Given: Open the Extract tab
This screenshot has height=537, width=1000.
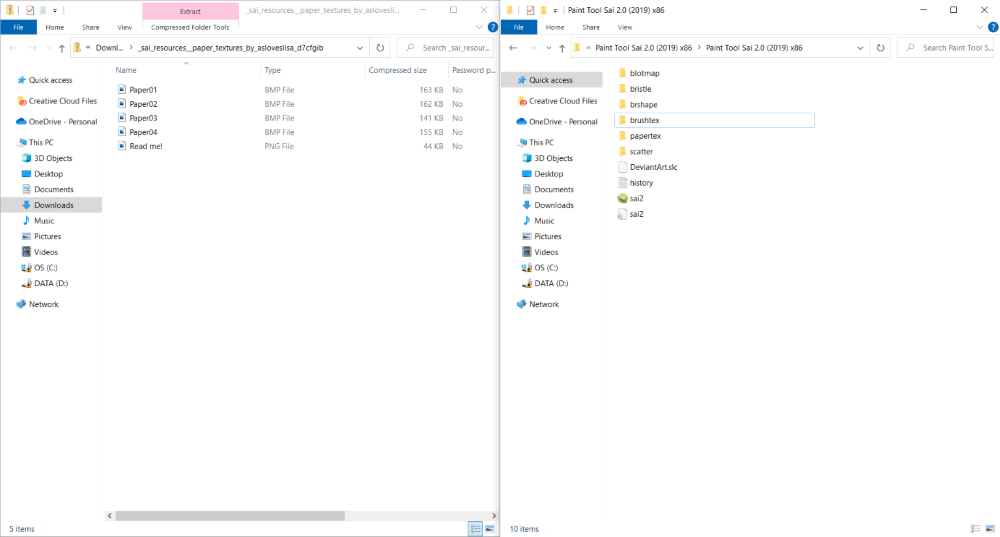Looking at the screenshot, I should coord(190,11).
